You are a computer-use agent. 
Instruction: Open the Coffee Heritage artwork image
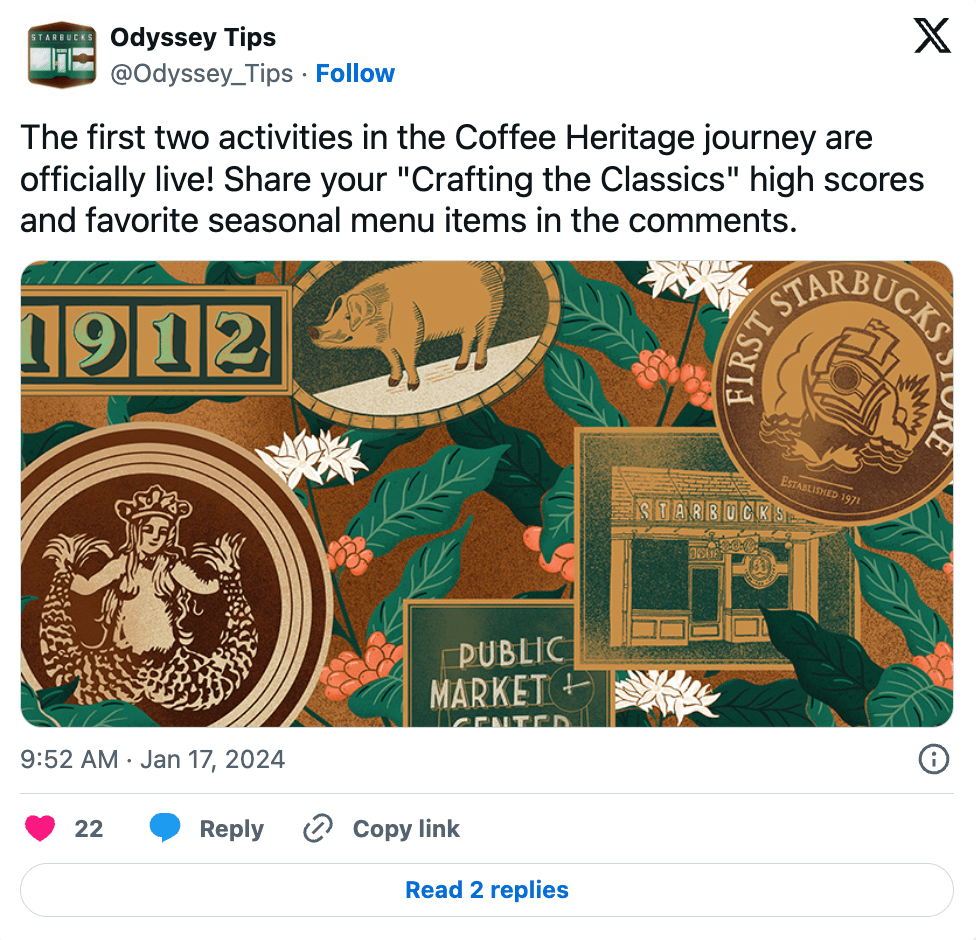[487, 494]
